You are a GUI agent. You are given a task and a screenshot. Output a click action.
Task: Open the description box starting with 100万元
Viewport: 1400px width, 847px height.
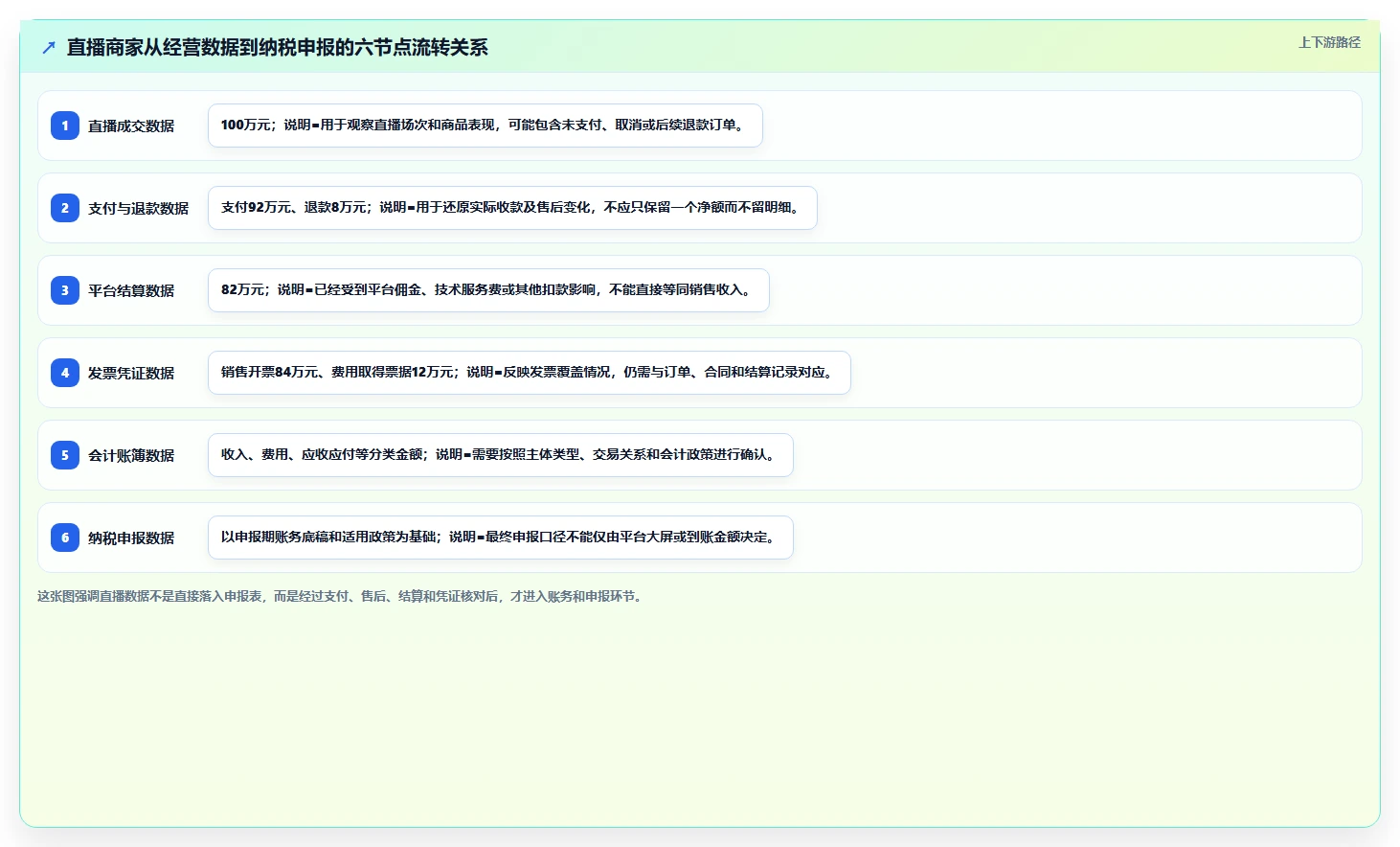point(485,126)
